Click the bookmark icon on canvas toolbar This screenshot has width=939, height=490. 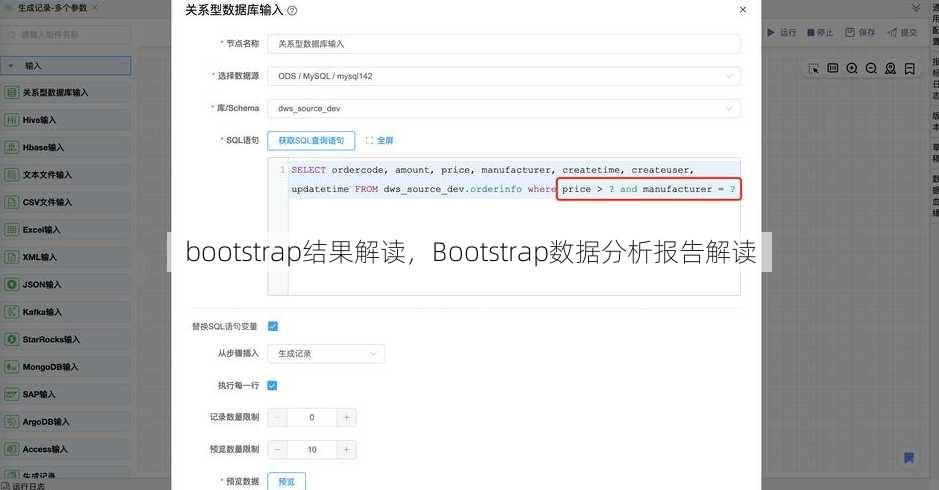(910, 68)
